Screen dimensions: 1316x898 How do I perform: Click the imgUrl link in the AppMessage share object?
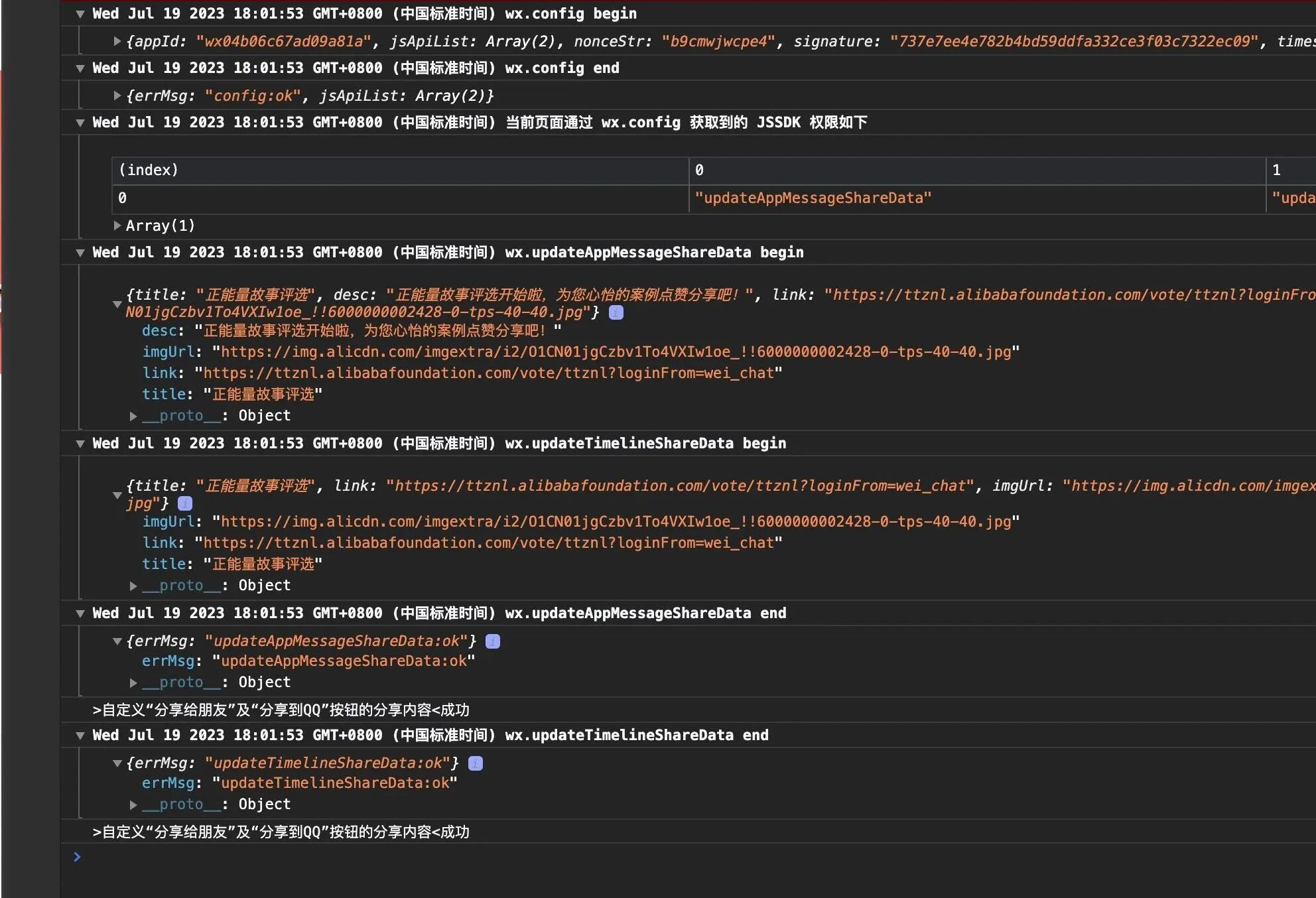tap(616, 352)
